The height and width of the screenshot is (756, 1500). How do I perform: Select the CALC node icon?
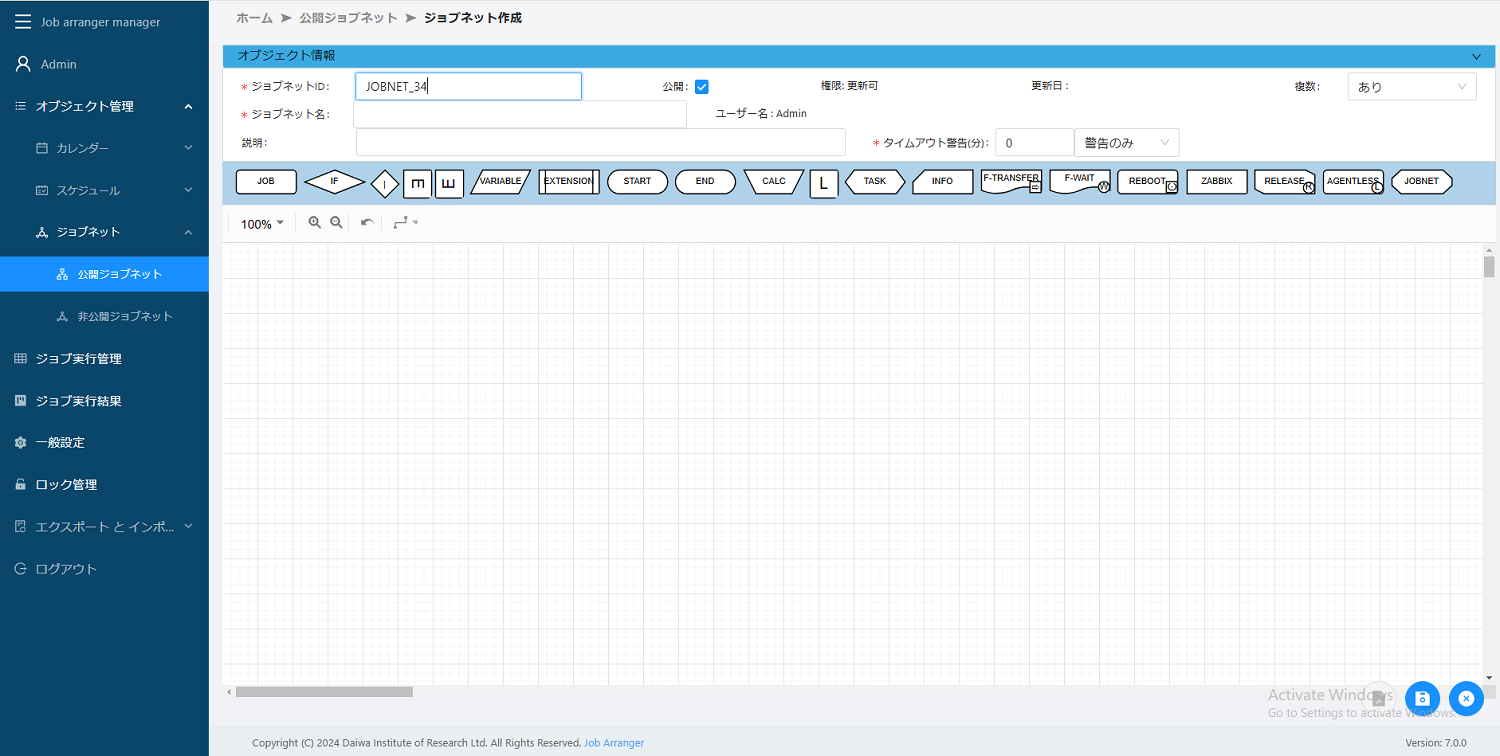coord(772,181)
